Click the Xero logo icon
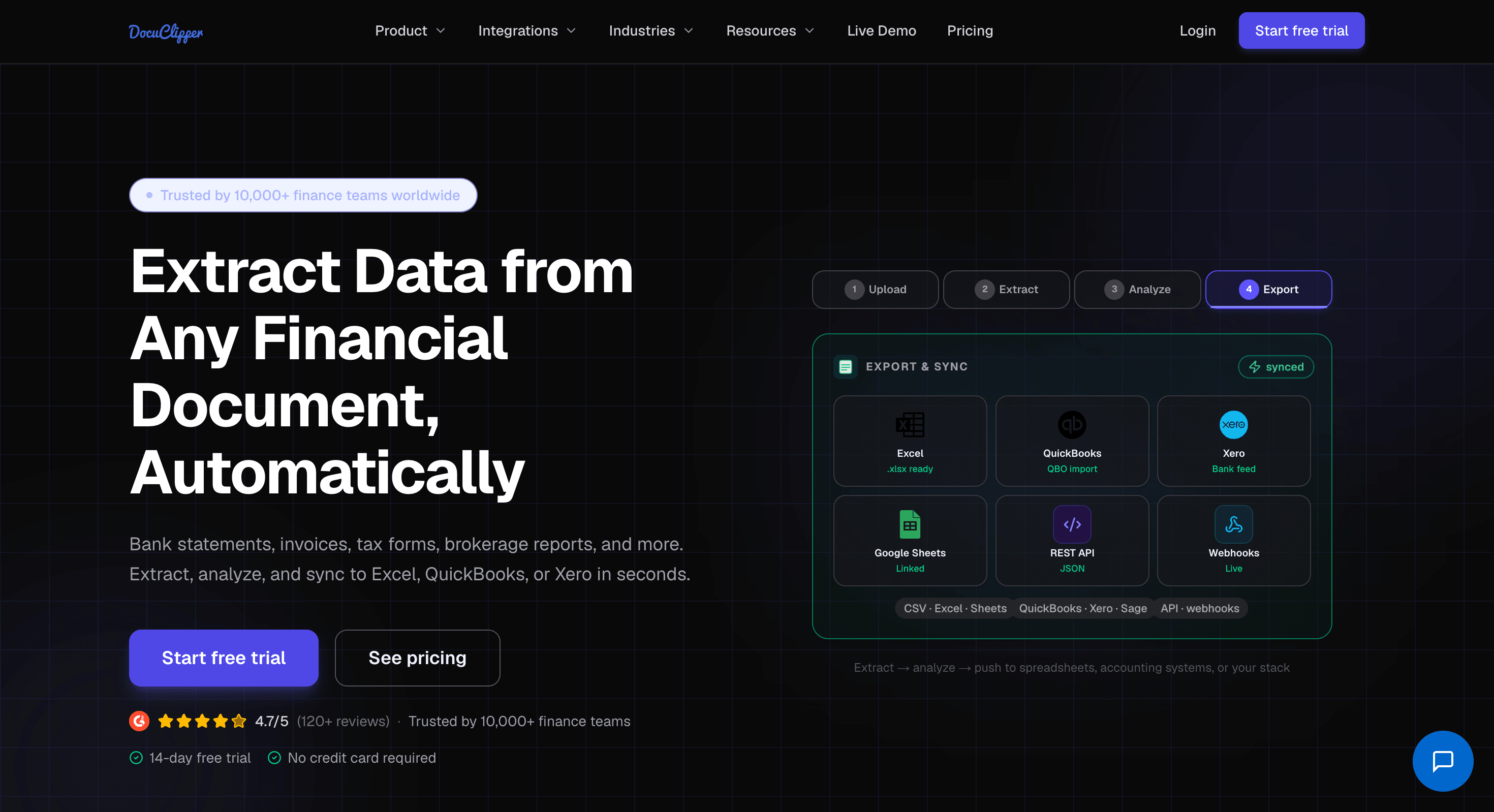 tap(1233, 425)
